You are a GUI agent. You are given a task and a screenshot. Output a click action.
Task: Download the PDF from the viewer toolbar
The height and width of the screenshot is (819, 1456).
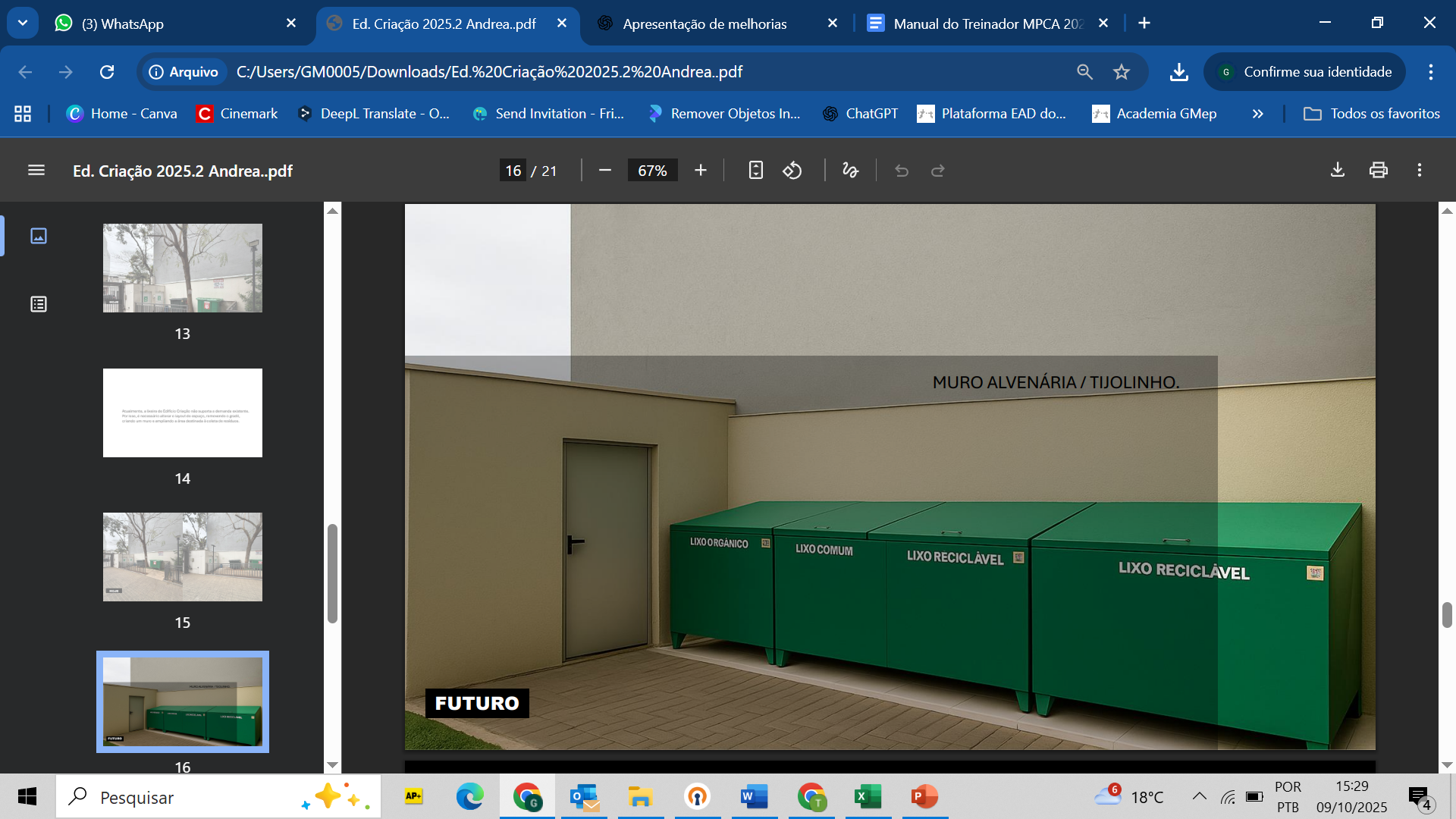pyautogui.click(x=1338, y=171)
